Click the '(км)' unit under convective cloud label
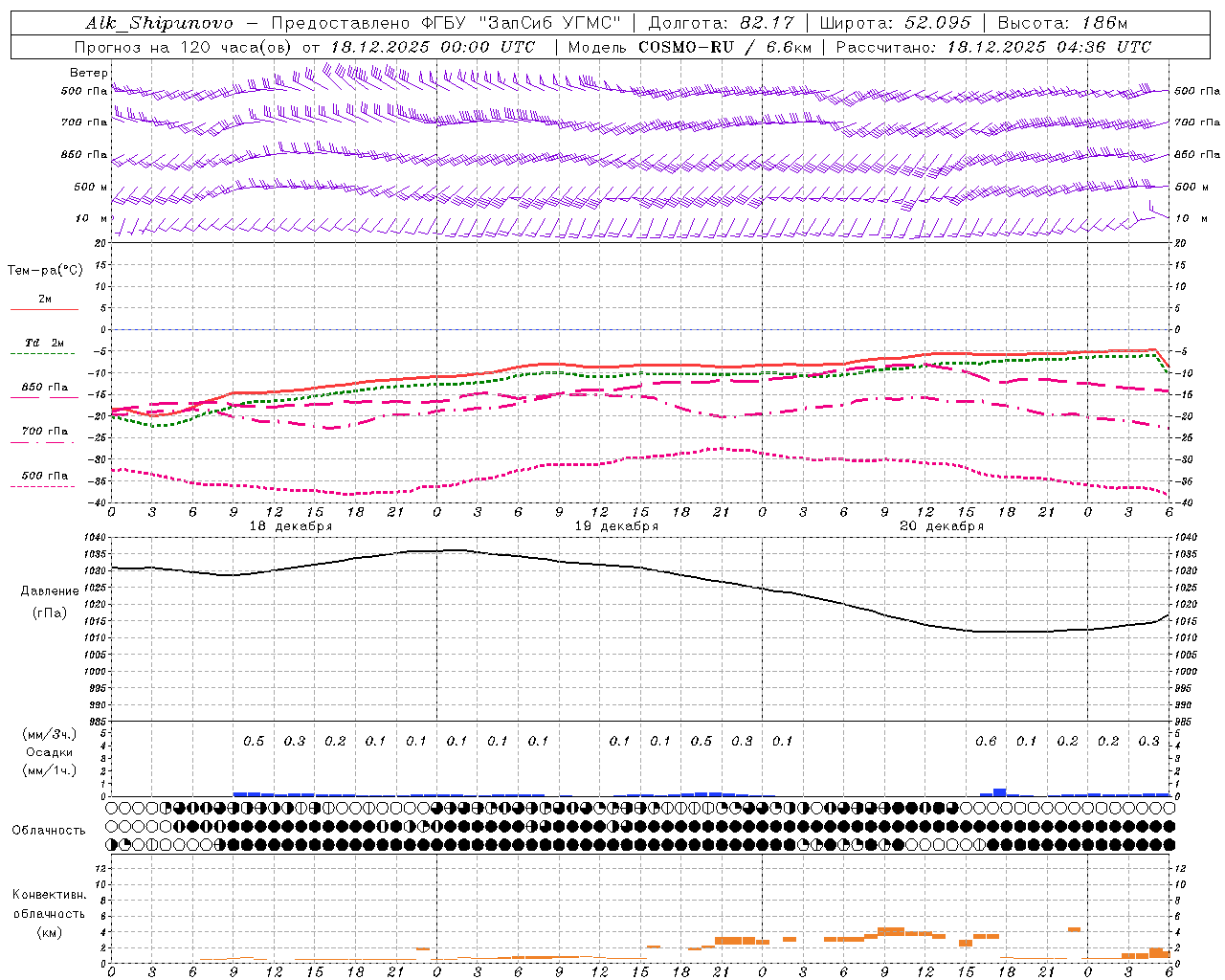 tap(49, 932)
